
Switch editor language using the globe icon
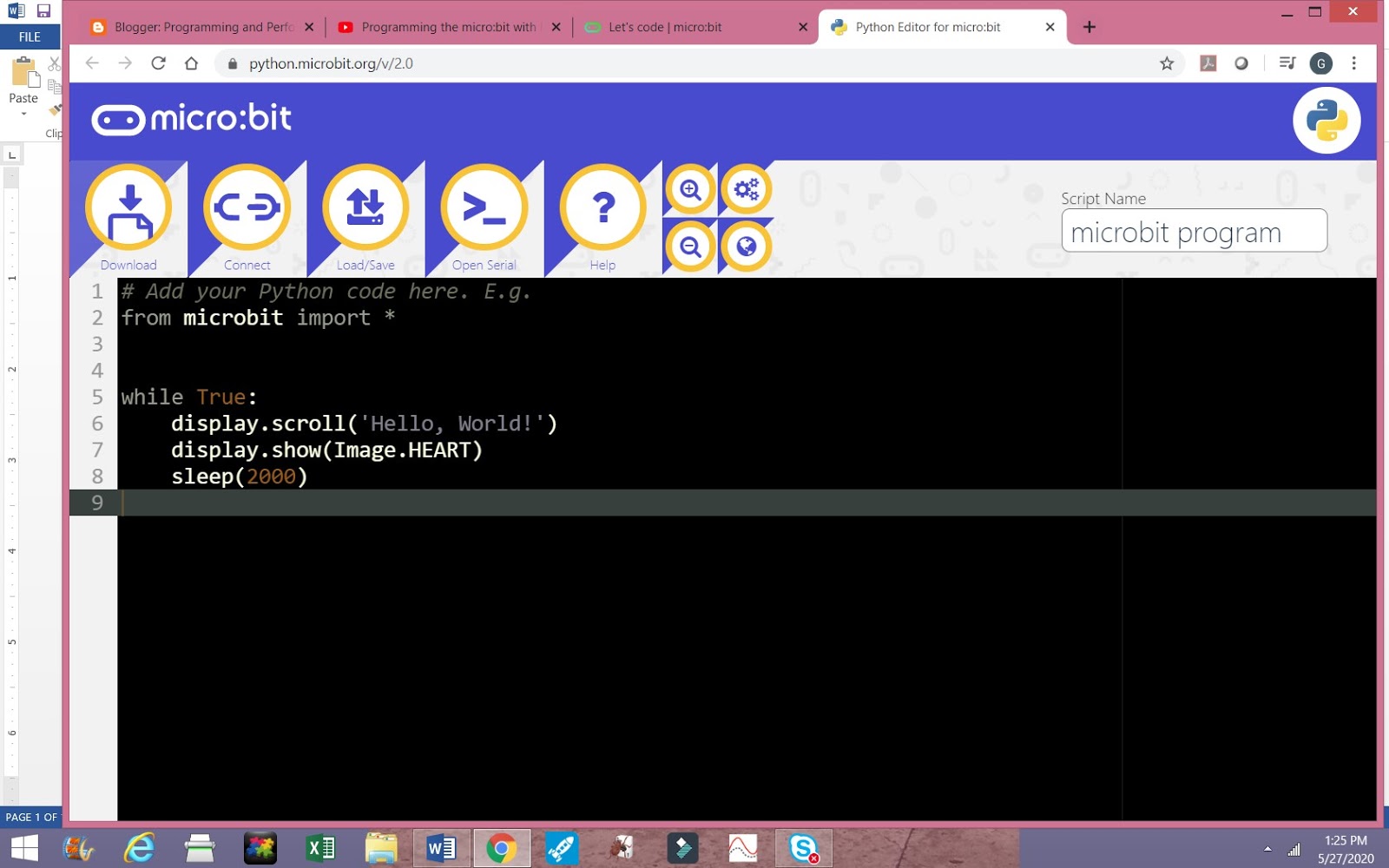pos(746,246)
